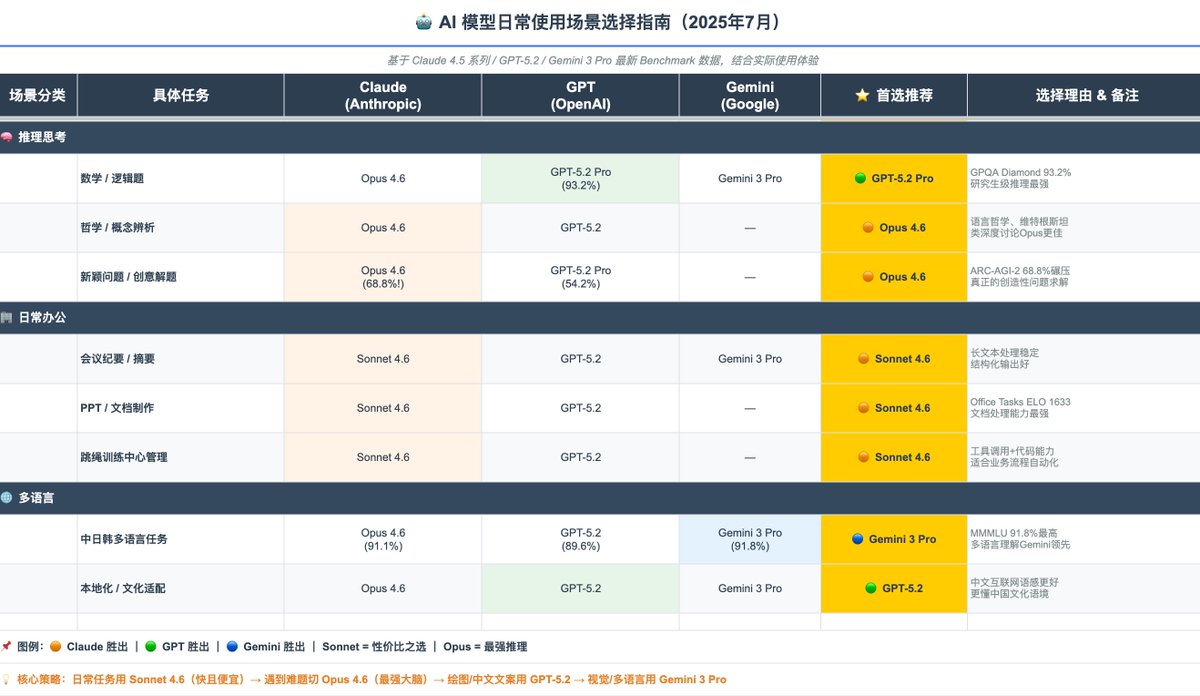Click the GPQA Diamond 93.2% note

coord(1020,172)
